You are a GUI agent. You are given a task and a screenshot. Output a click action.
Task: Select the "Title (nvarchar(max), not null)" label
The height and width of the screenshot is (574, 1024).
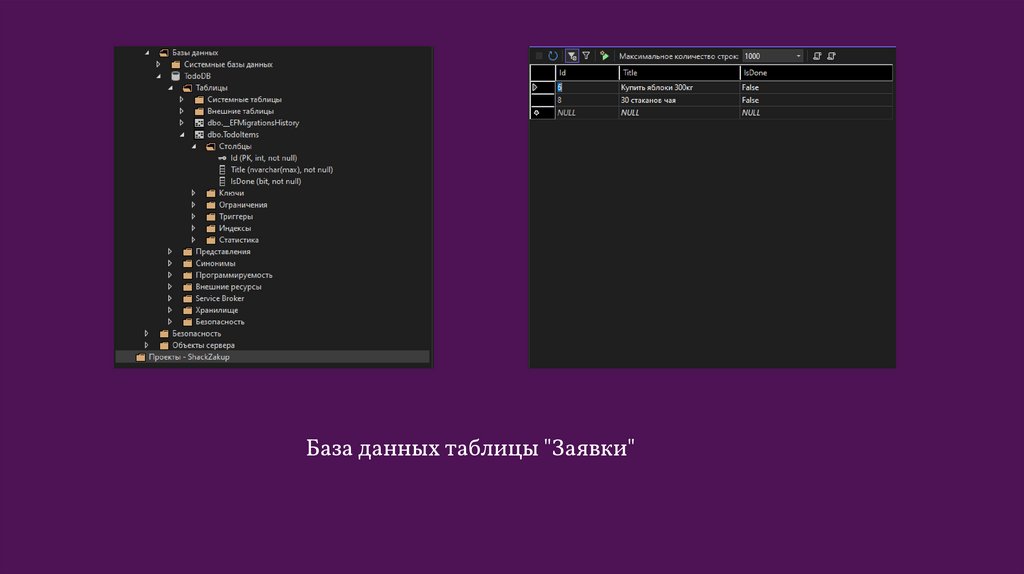(x=281, y=170)
